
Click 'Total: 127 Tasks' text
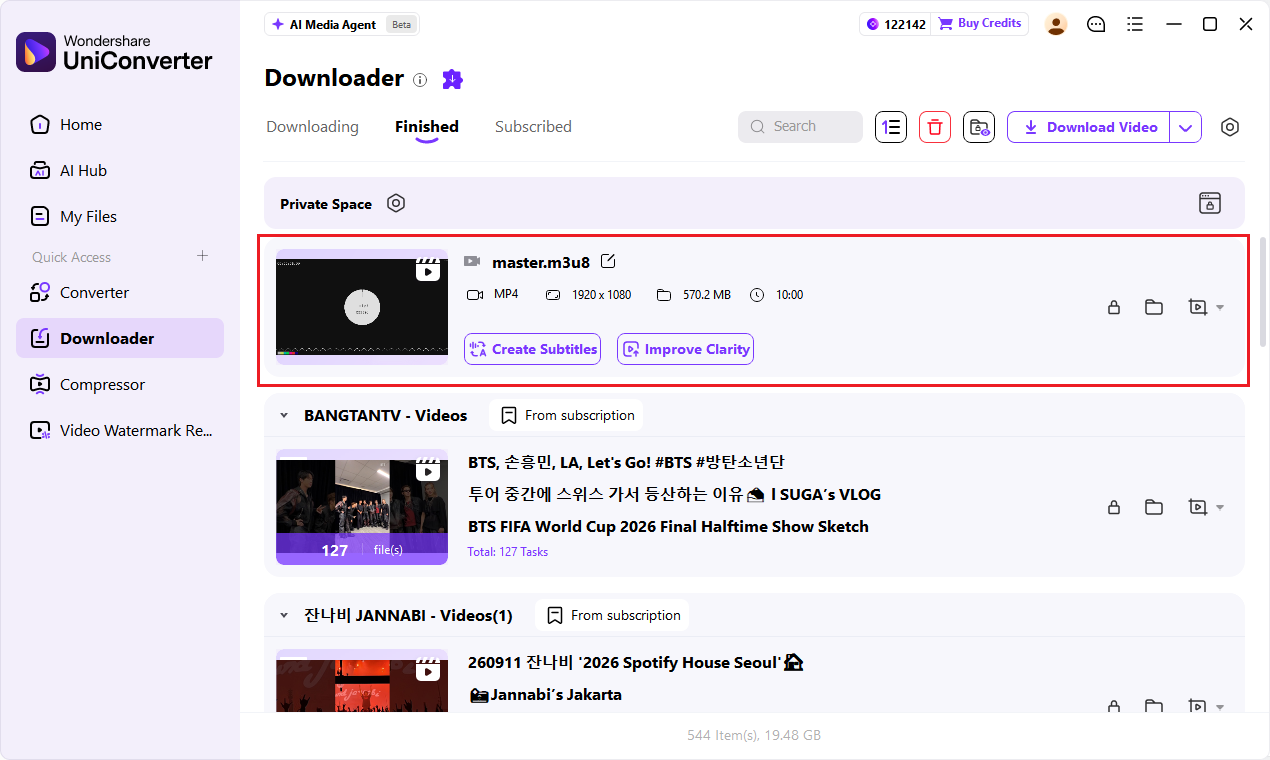coord(507,551)
